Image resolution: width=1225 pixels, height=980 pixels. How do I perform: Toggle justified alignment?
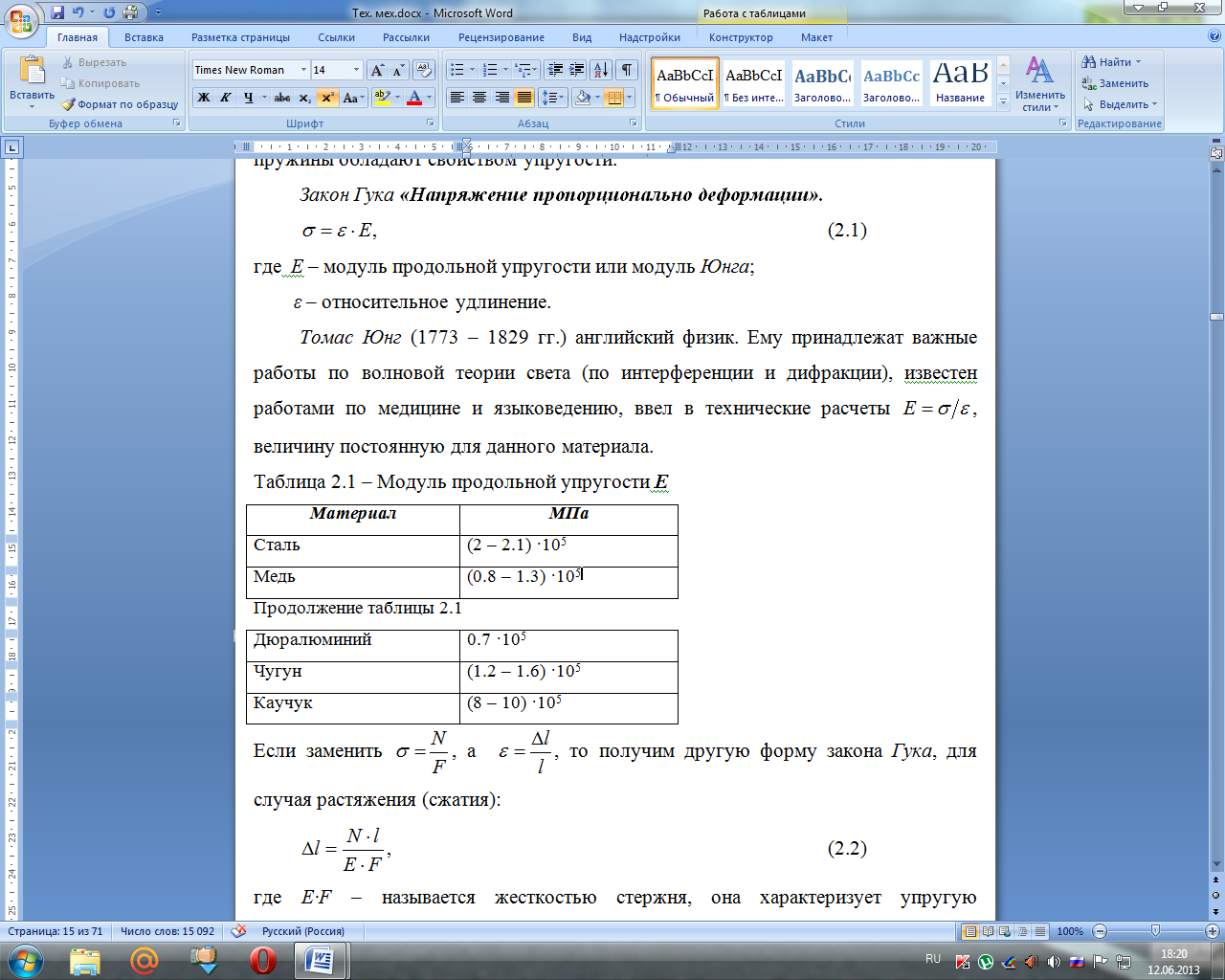(523, 98)
